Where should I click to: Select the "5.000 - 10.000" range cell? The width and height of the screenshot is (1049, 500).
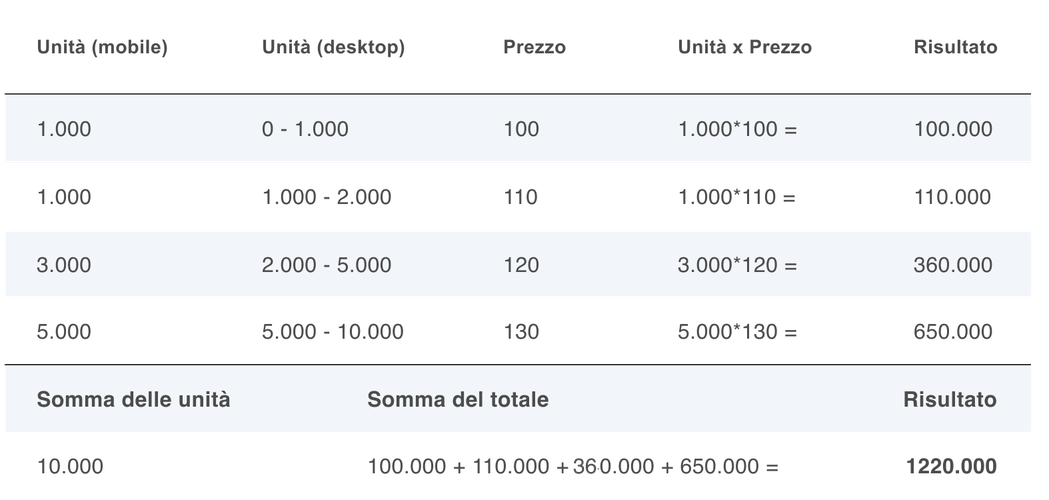pos(332,332)
